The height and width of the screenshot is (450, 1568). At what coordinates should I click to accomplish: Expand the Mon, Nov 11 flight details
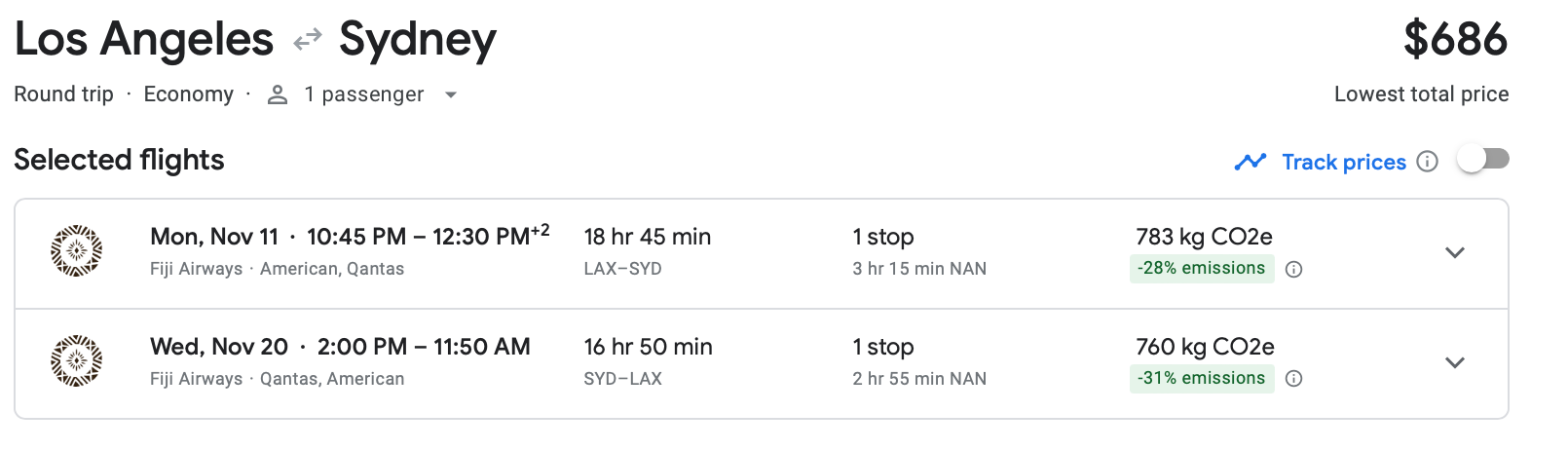click(x=1455, y=252)
